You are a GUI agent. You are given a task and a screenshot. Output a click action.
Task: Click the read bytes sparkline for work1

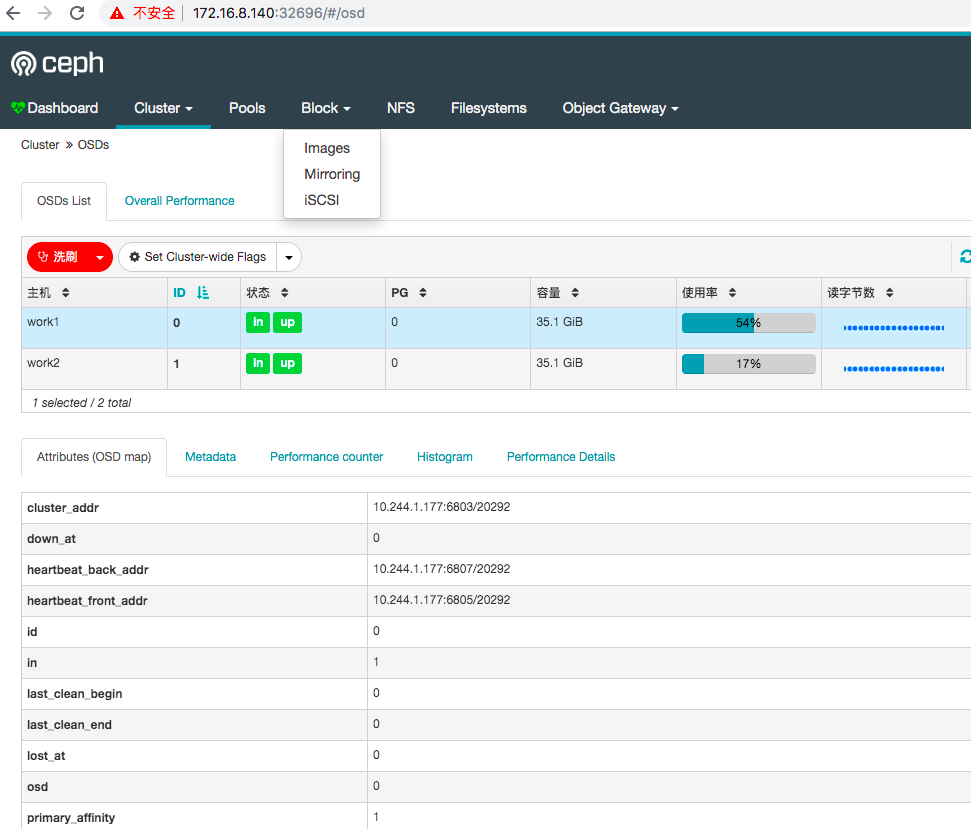click(894, 328)
